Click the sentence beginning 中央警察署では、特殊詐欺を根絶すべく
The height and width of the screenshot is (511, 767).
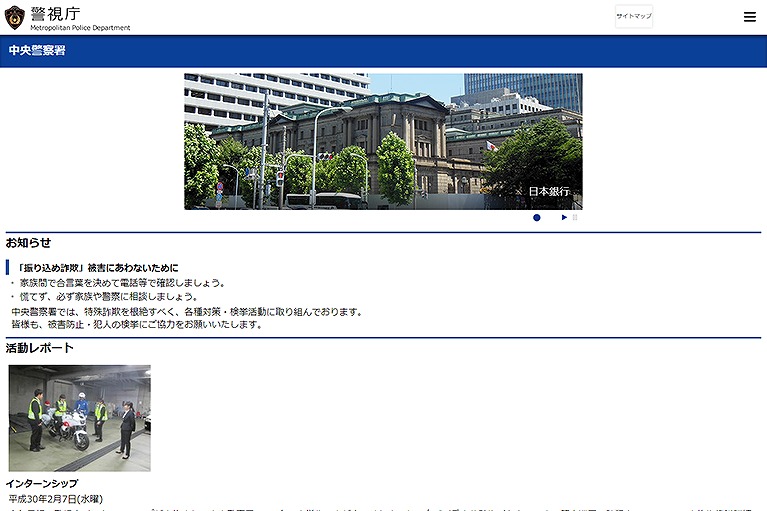coord(187,311)
